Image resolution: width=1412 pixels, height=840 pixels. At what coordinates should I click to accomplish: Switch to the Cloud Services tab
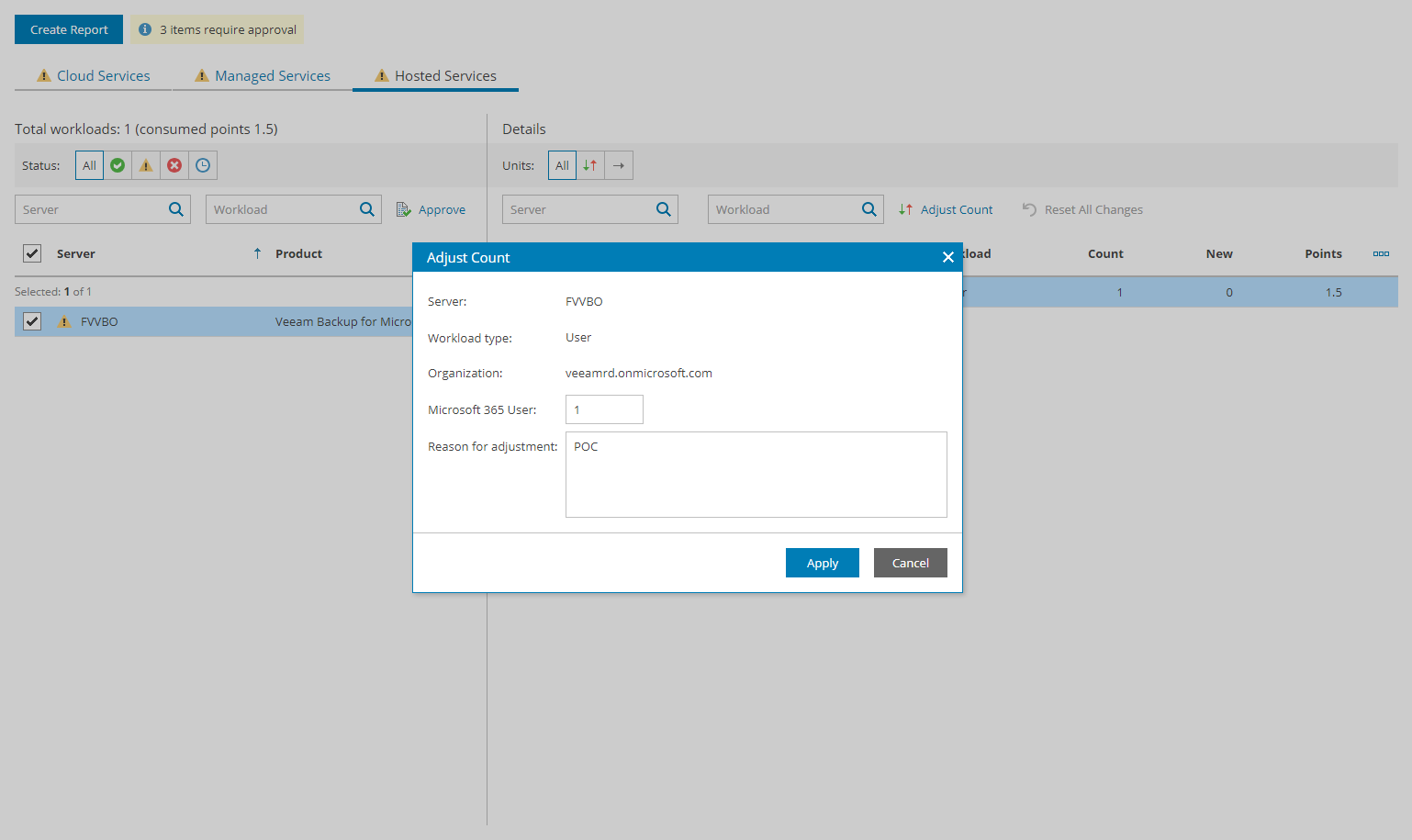(x=92, y=75)
